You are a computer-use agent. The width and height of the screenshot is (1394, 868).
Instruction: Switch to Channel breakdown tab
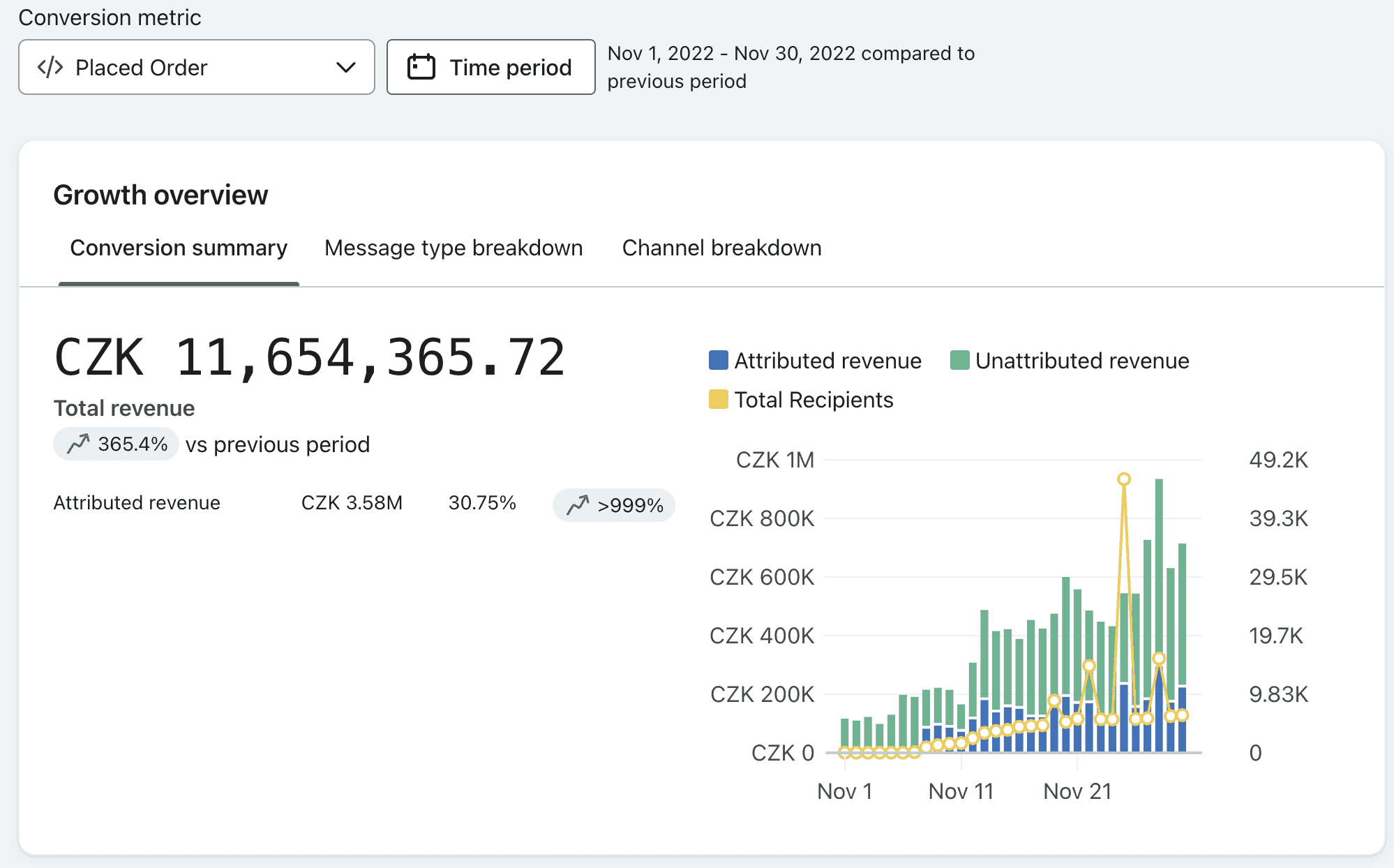tap(722, 248)
